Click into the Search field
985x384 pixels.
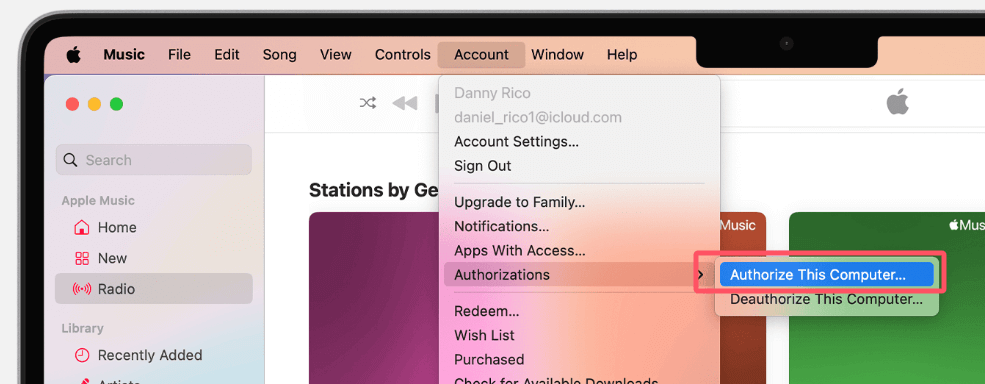point(154,160)
